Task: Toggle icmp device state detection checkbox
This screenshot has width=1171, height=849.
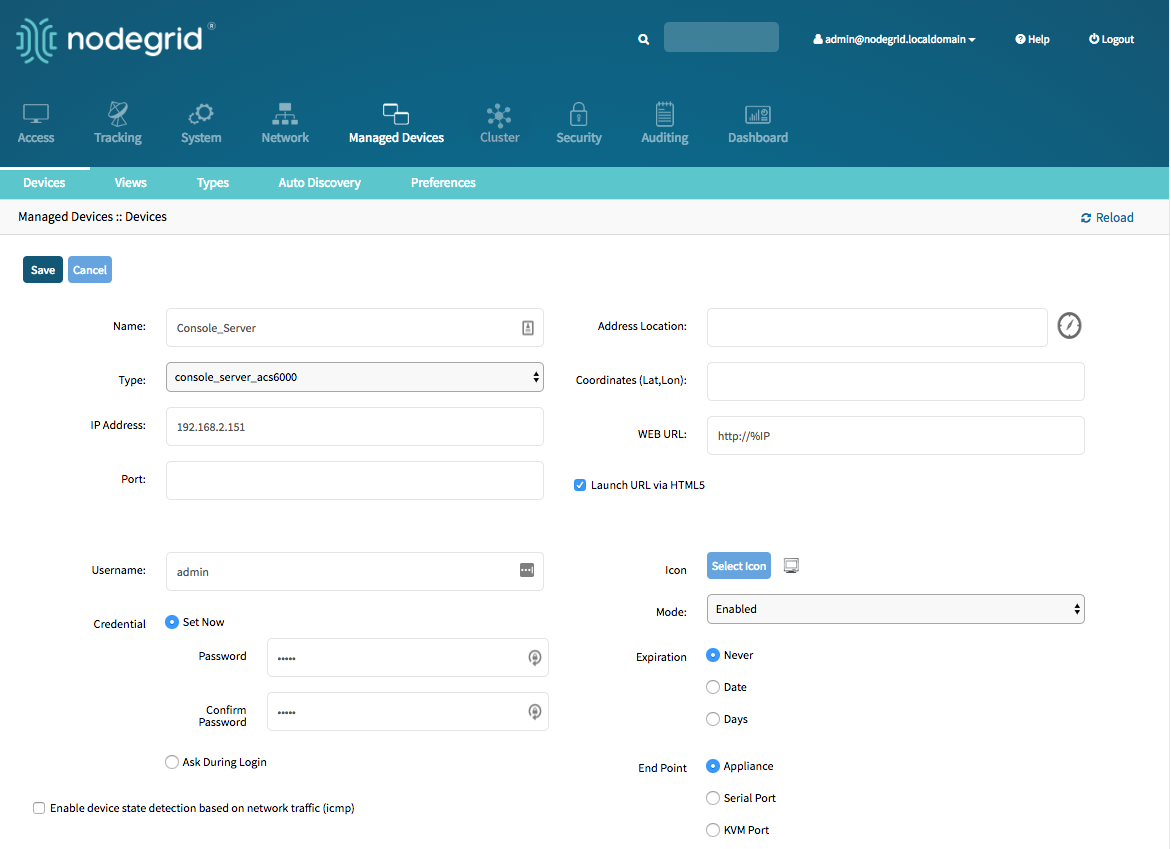Action: (39, 808)
